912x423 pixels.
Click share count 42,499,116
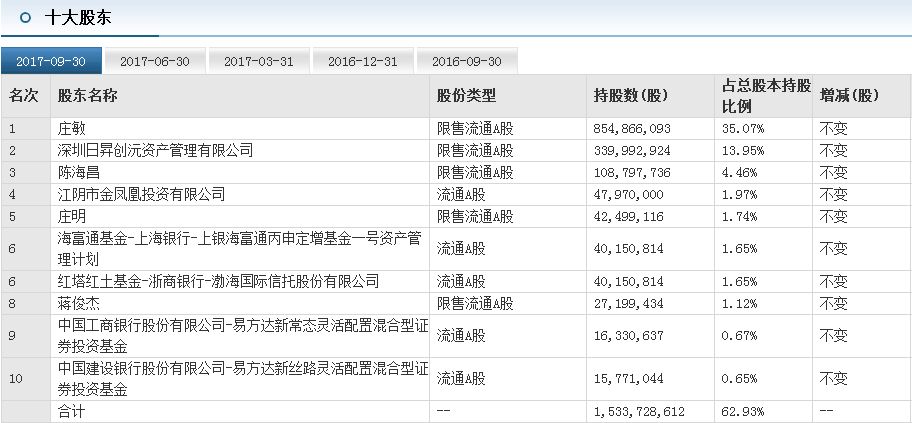[628, 216]
